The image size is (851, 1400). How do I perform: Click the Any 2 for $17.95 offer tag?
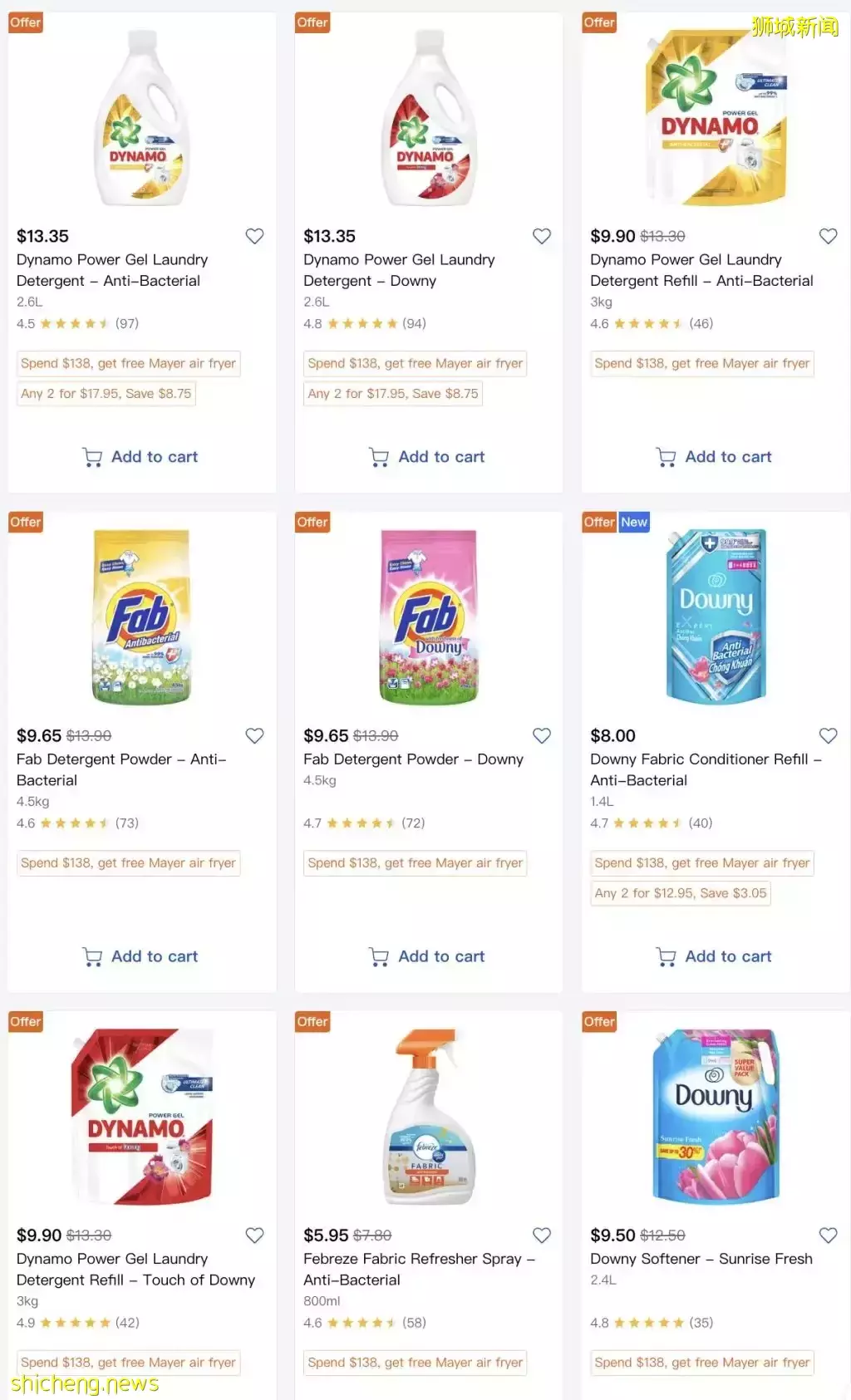pyautogui.click(x=106, y=393)
